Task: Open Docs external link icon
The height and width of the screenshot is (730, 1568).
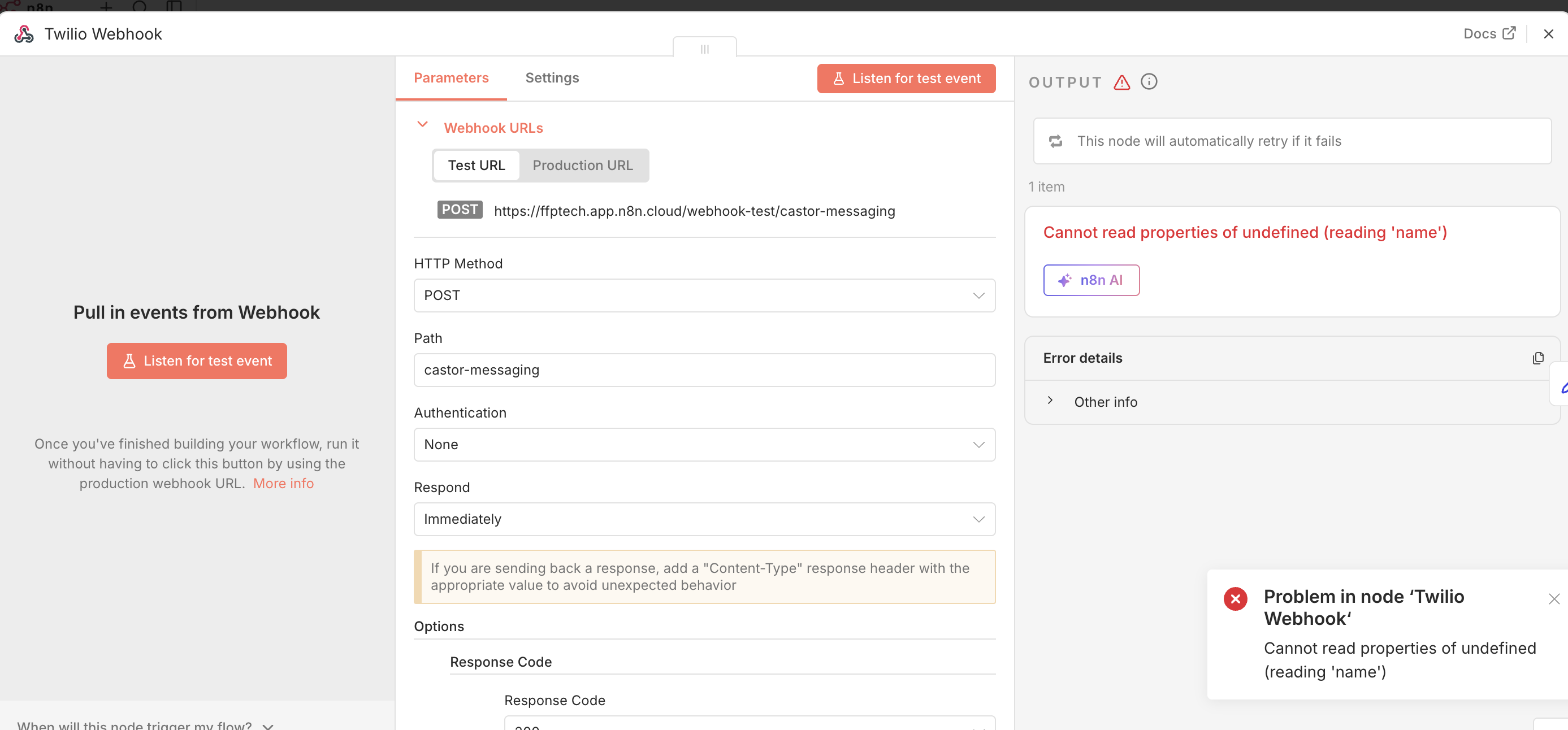Action: [1508, 33]
